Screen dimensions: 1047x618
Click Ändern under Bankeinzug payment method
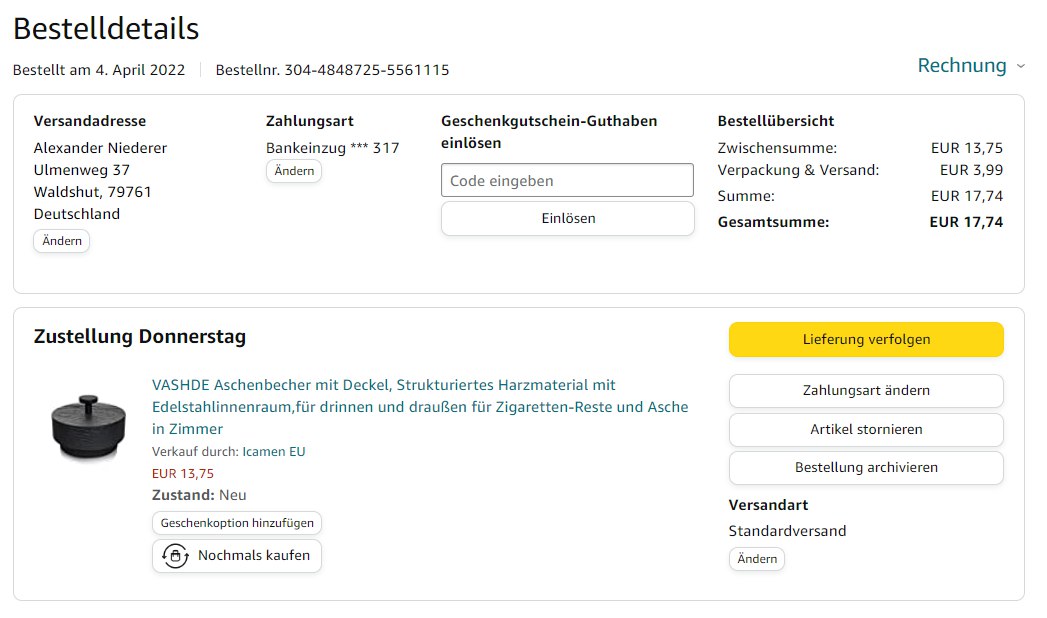(294, 171)
